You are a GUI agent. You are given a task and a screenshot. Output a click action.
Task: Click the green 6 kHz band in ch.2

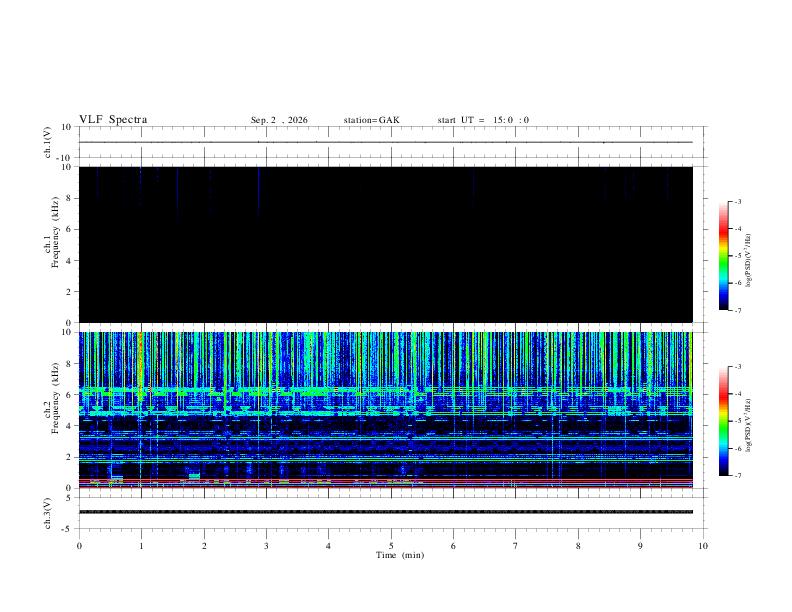click(386, 390)
